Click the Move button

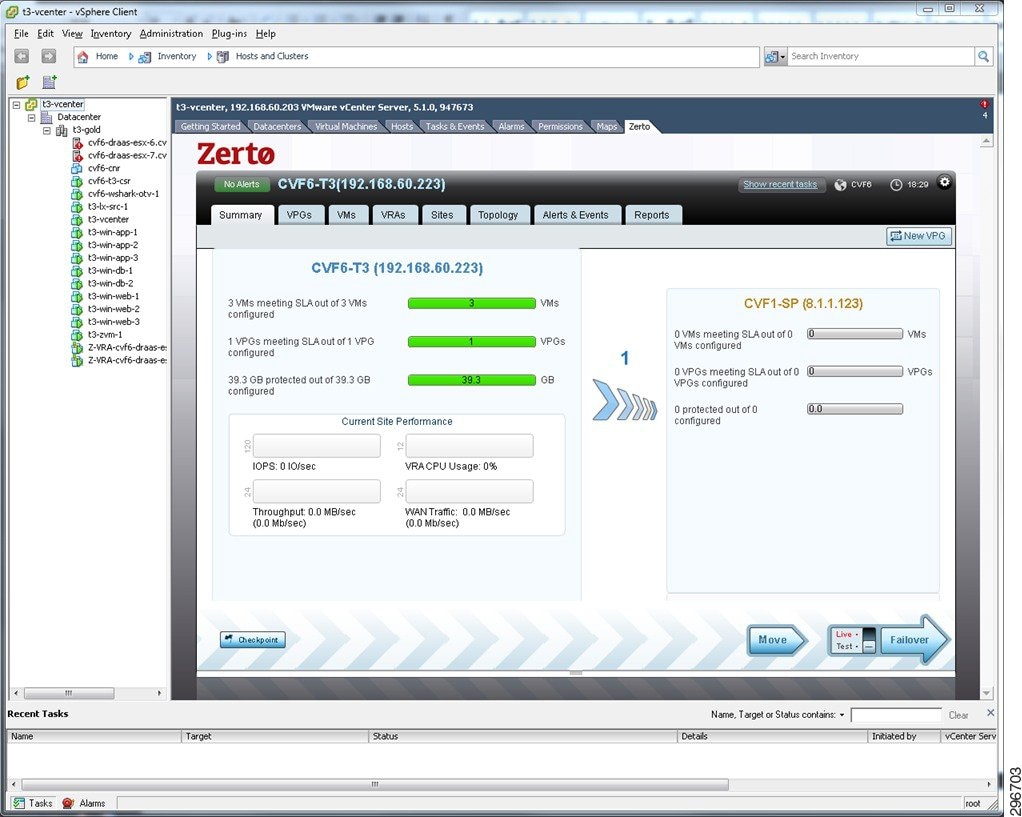(x=776, y=640)
